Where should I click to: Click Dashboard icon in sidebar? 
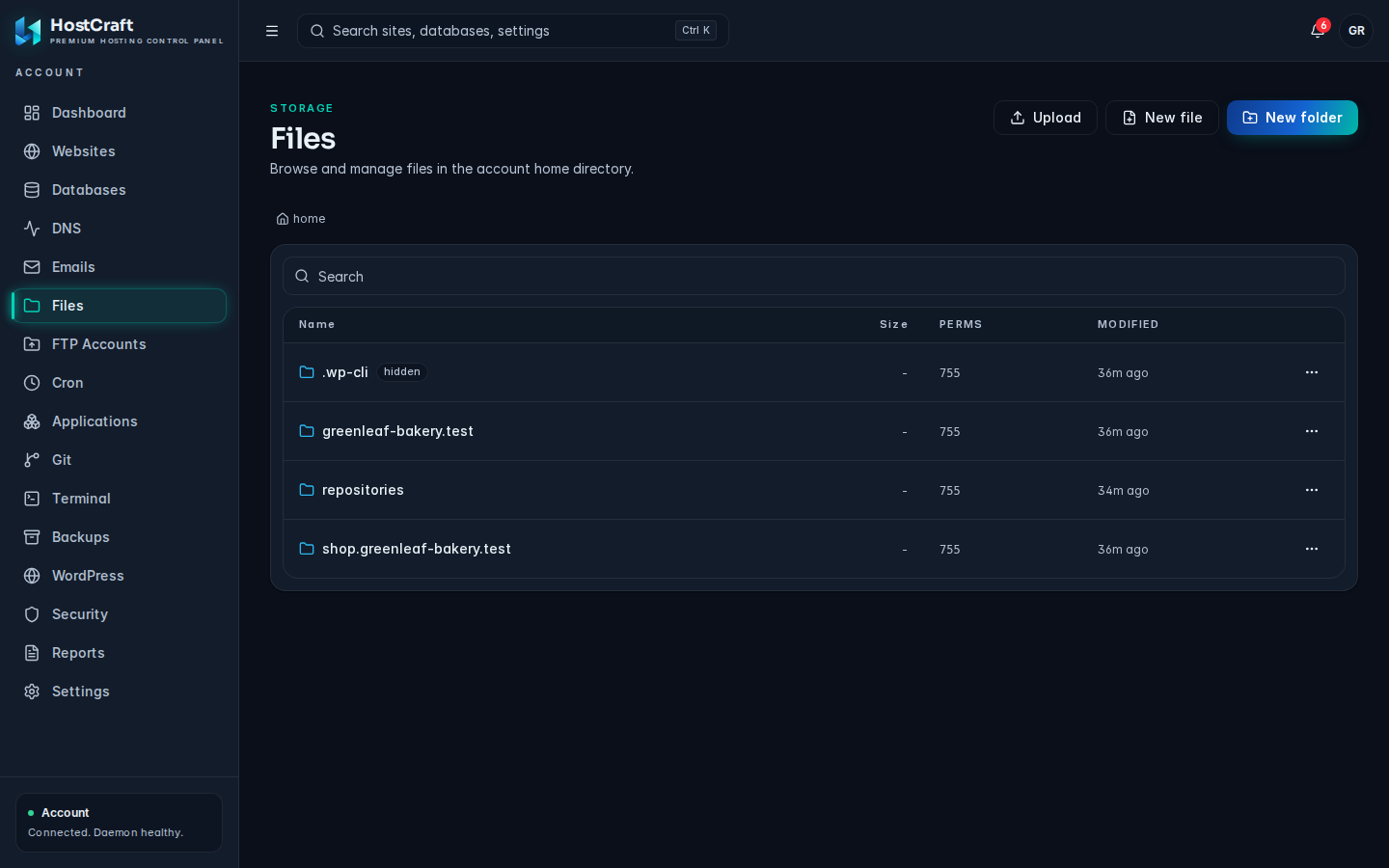[x=32, y=113]
